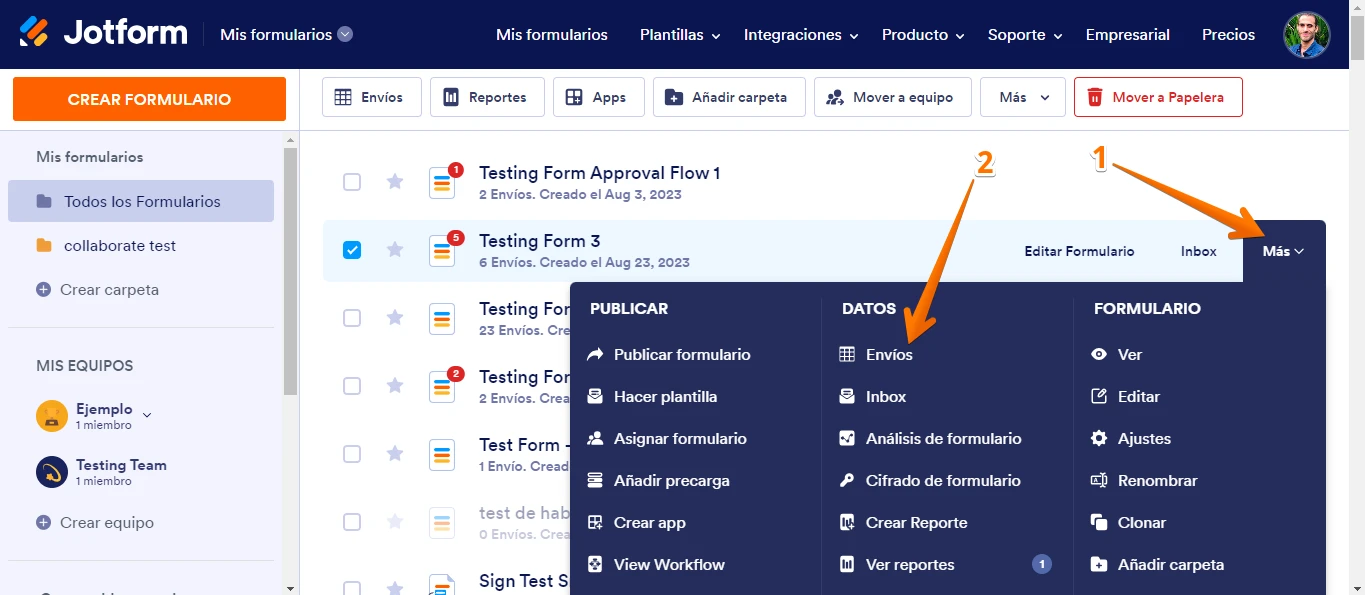
Task: Check the Testing Form Approval Flow 1 checkbox
Action: pyautogui.click(x=352, y=182)
